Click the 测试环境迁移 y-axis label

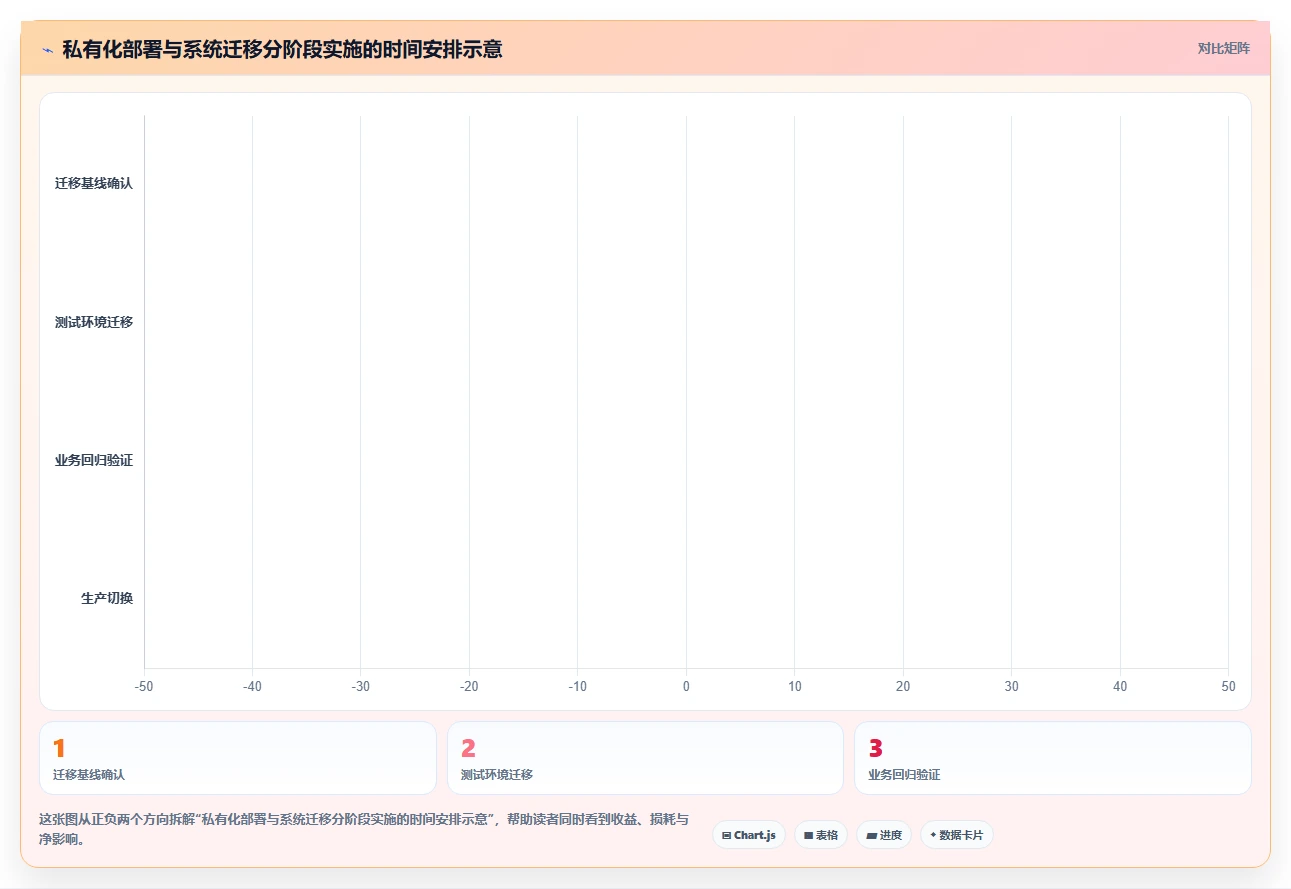94,322
